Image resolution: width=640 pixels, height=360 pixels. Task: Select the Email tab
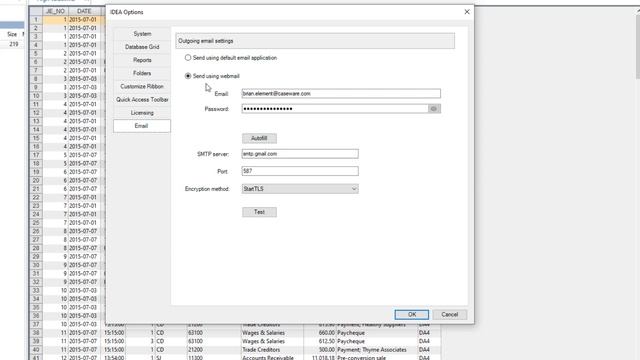142,126
